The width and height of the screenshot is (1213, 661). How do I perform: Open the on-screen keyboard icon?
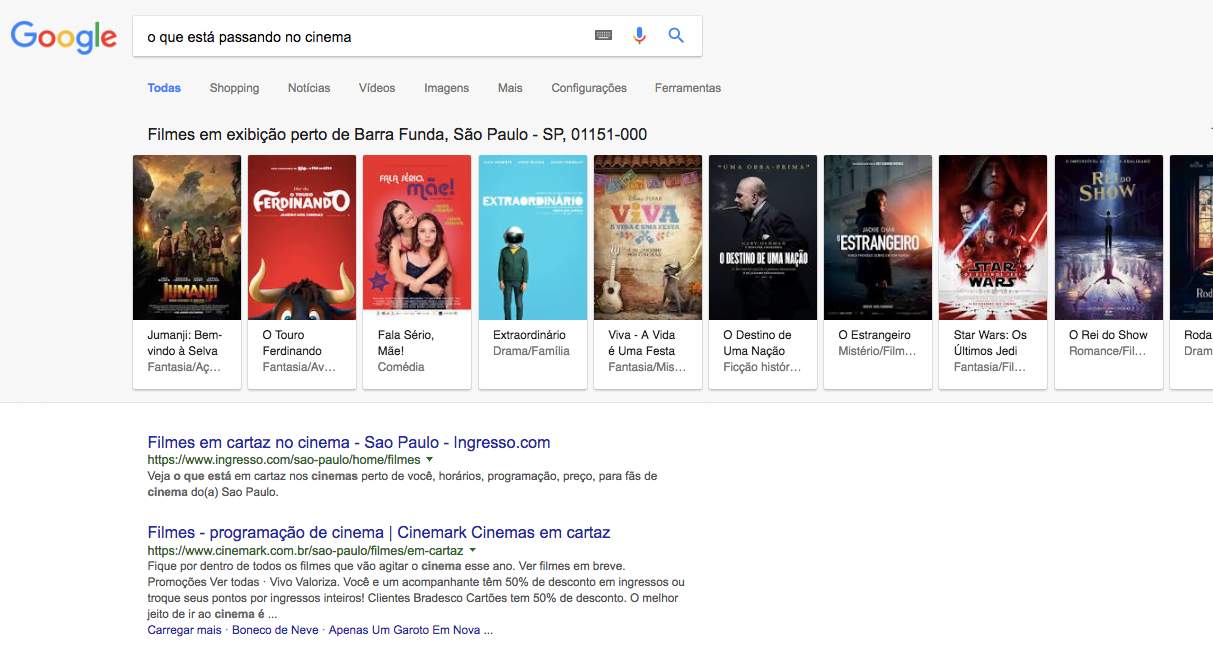[603, 36]
